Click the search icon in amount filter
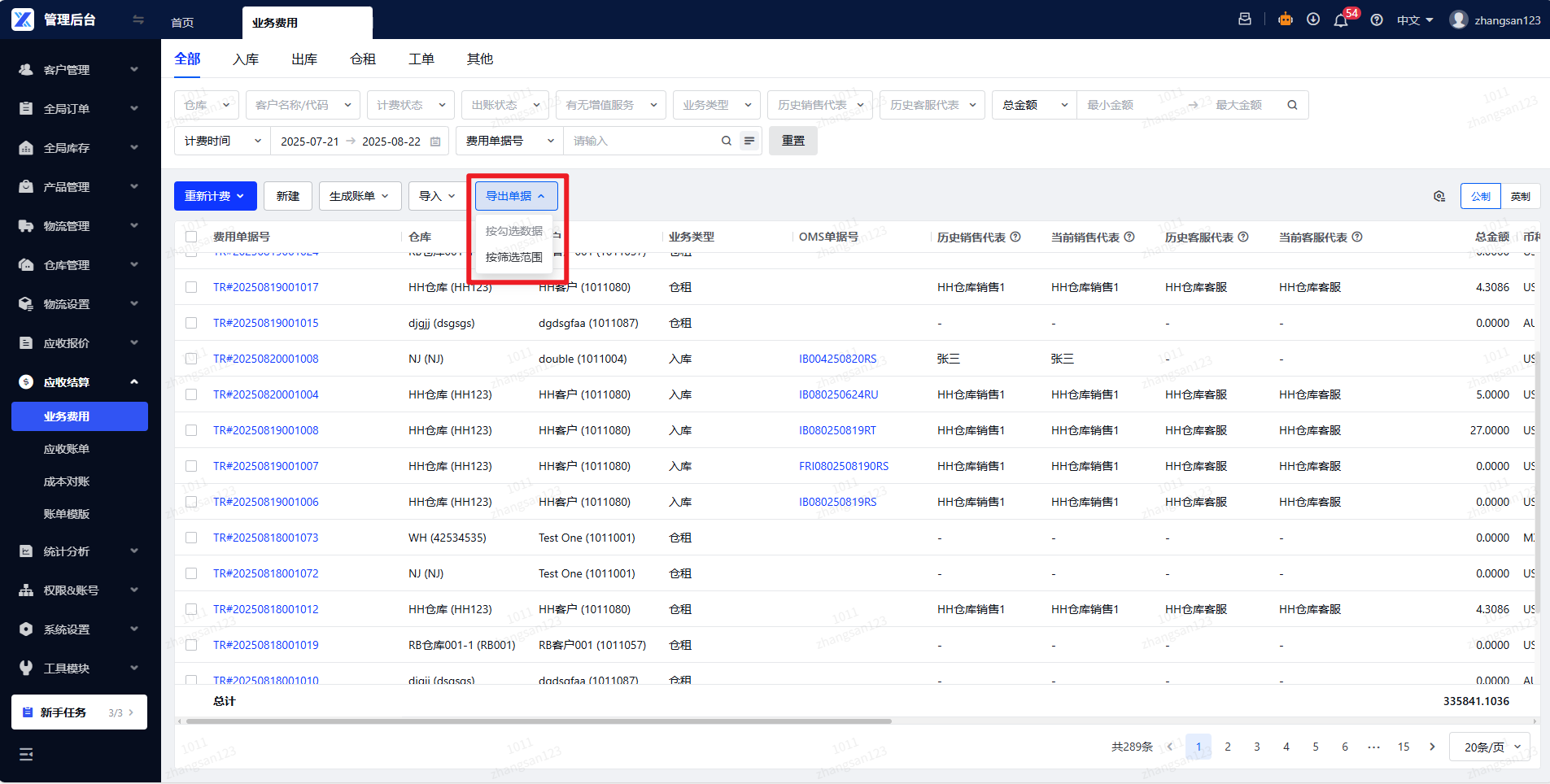This screenshot has height=784, width=1550. pyautogui.click(x=1292, y=105)
